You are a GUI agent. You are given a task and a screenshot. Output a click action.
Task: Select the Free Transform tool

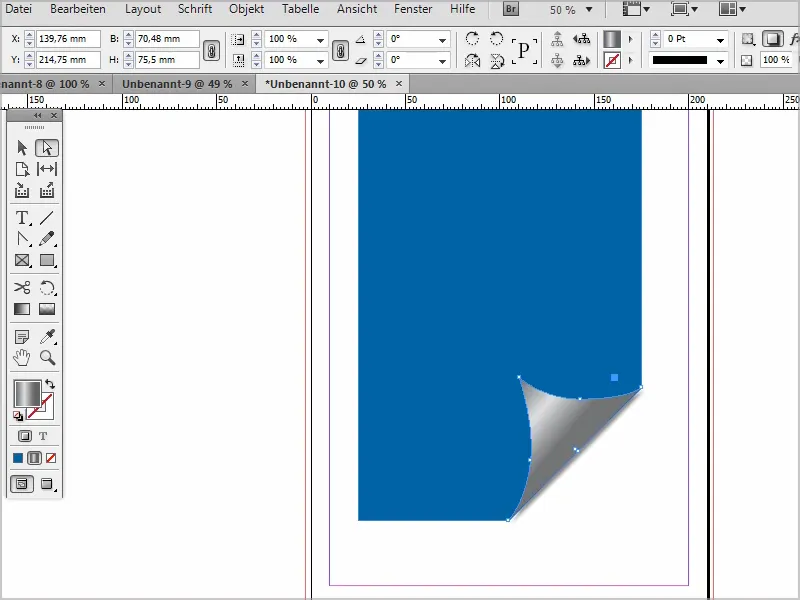(47, 288)
